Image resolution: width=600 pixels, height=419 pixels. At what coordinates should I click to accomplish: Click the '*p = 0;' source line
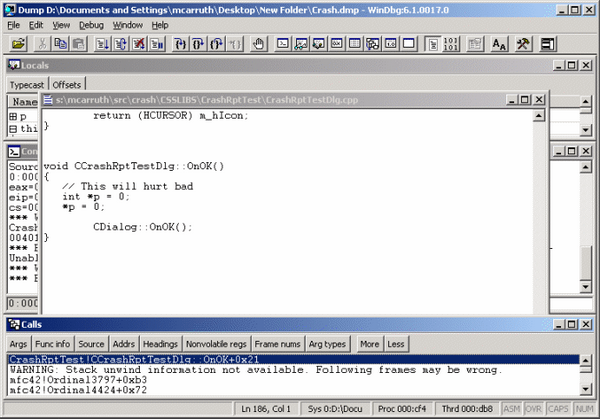(x=83, y=207)
